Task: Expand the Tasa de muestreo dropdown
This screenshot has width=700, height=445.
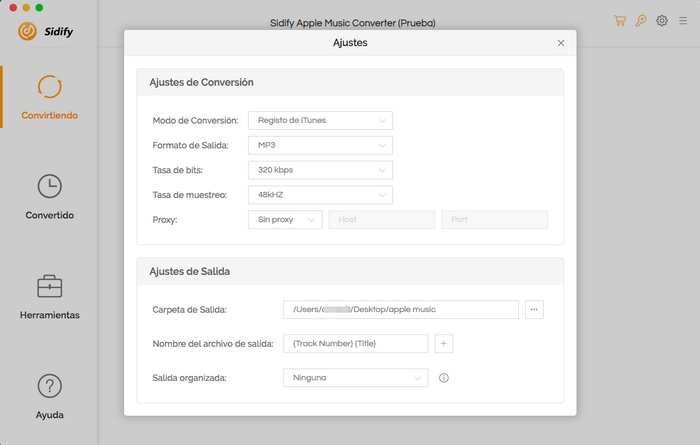Action: coord(320,195)
